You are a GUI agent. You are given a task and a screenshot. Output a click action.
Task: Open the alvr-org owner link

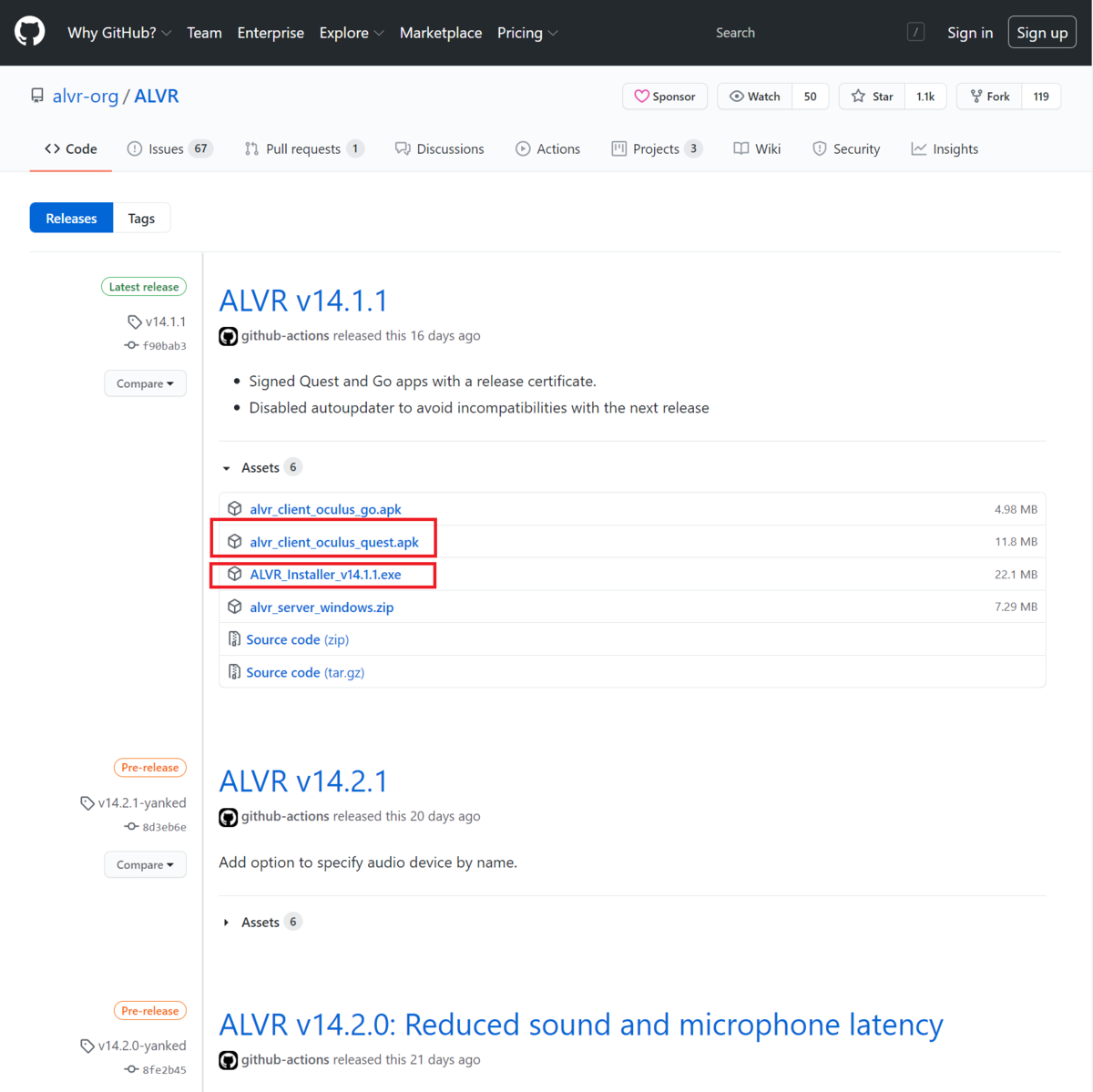[86, 96]
